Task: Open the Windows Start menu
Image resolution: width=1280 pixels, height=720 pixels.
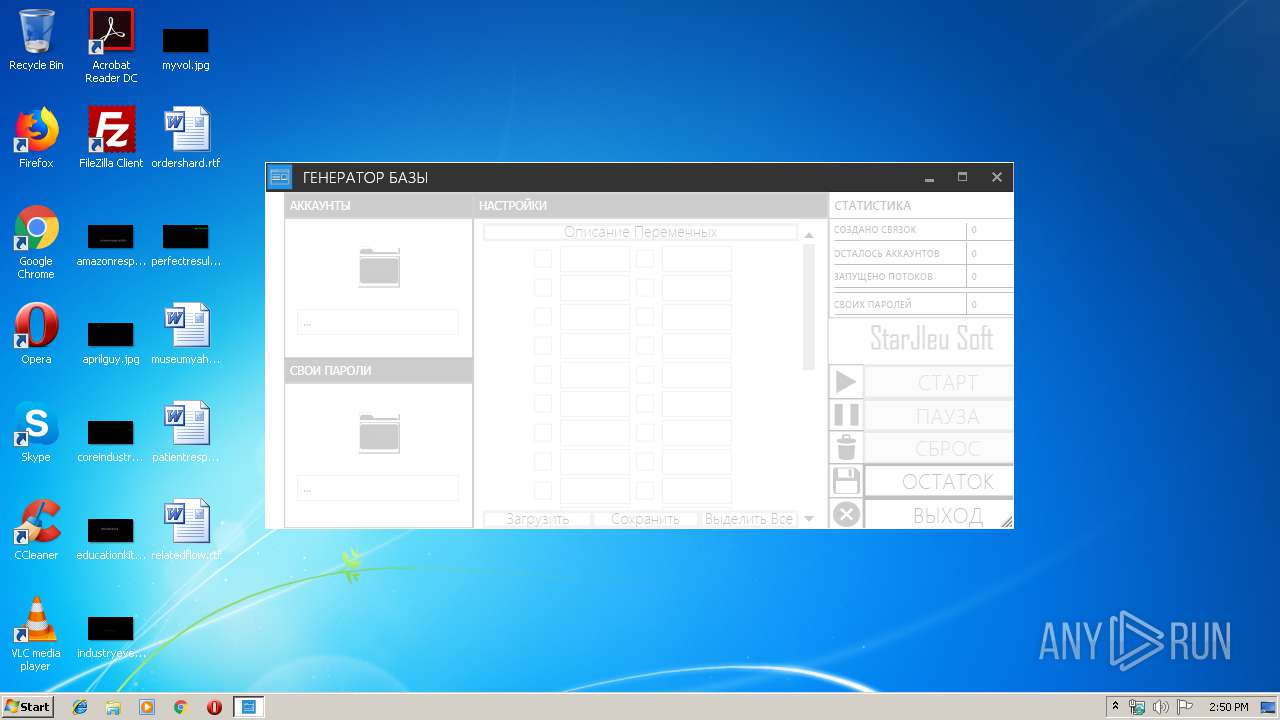Action: (x=28, y=707)
